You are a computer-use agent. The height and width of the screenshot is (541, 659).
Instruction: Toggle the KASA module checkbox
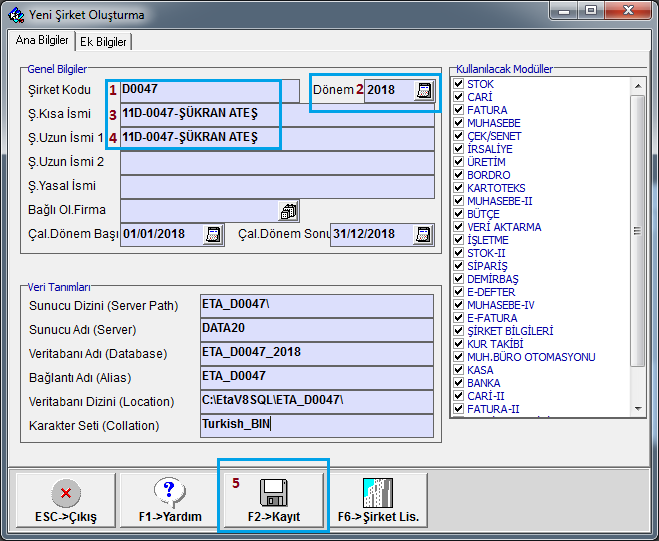[x=459, y=370]
